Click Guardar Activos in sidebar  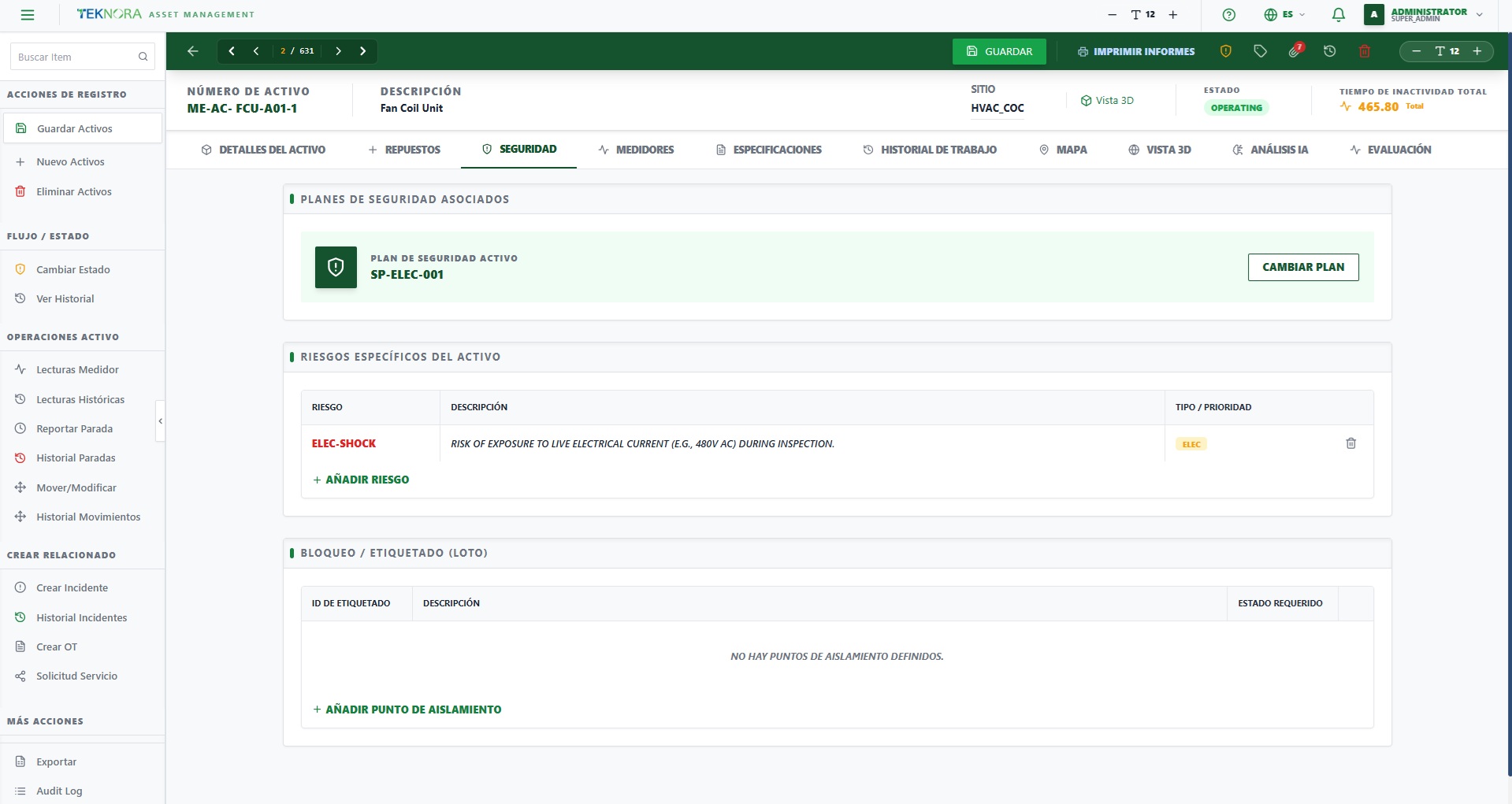coord(83,128)
